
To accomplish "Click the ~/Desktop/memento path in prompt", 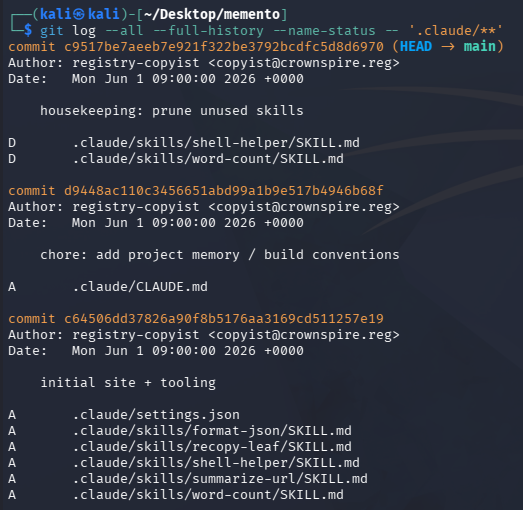I will pyautogui.click(x=212, y=14).
